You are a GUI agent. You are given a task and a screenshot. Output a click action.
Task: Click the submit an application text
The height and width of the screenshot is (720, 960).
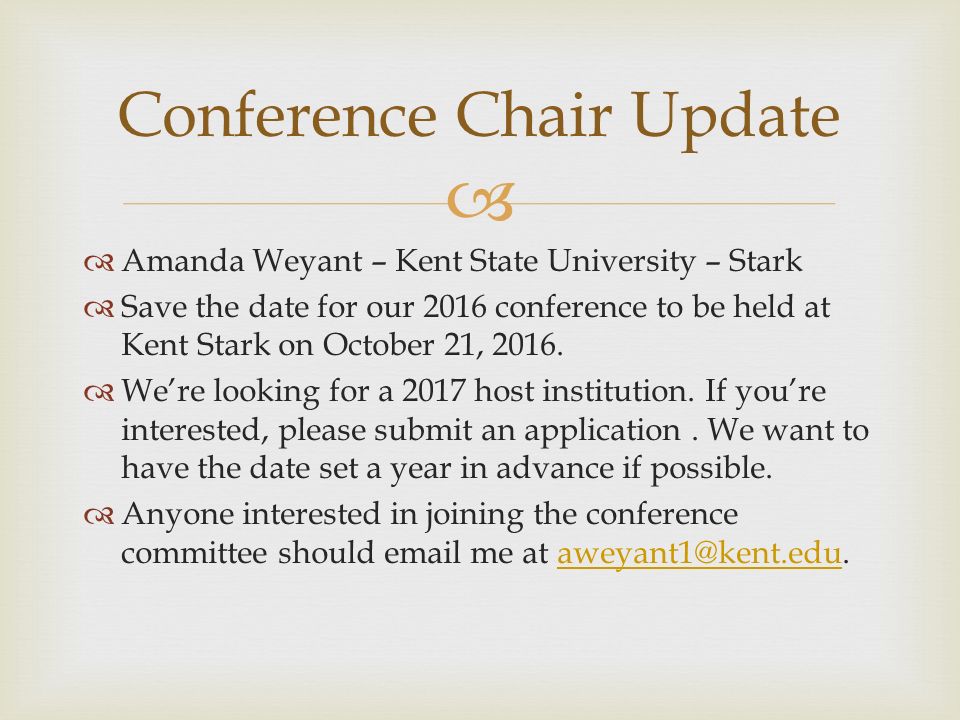pyautogui.click(x=527, y=431)
